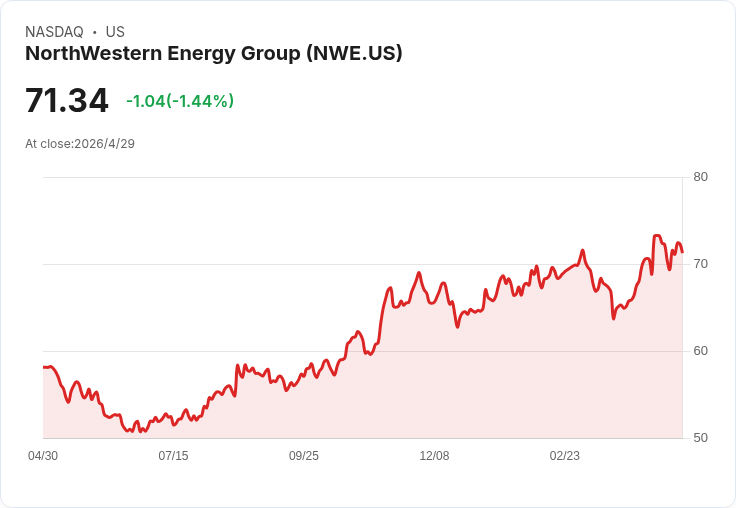The height and width of the screenshot is (508, 736).
Task: Click the US market label
Action: [115, 32]
